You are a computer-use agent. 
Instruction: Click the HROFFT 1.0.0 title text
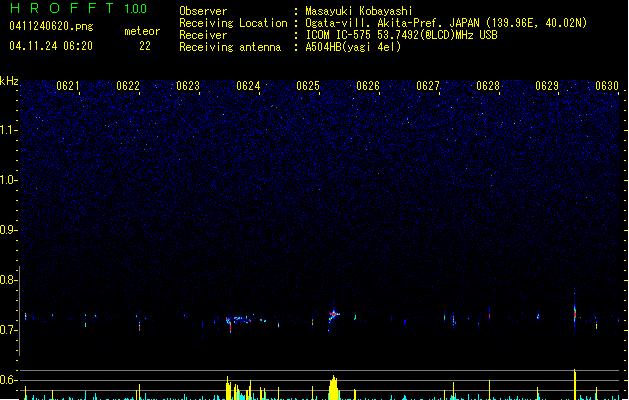pos(79,8)
